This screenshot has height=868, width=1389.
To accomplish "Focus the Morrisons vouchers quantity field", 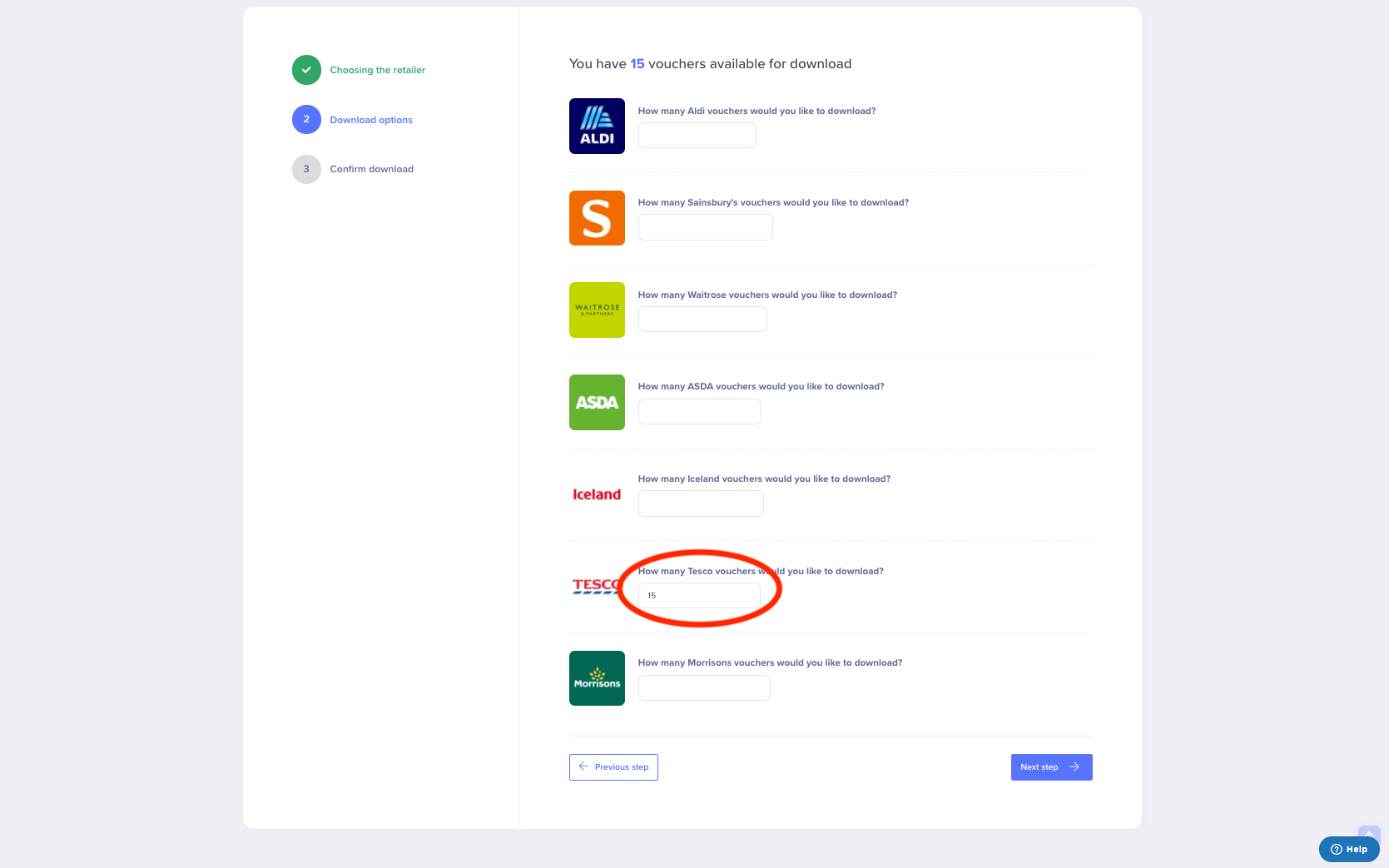I will (x=704, y=687).
